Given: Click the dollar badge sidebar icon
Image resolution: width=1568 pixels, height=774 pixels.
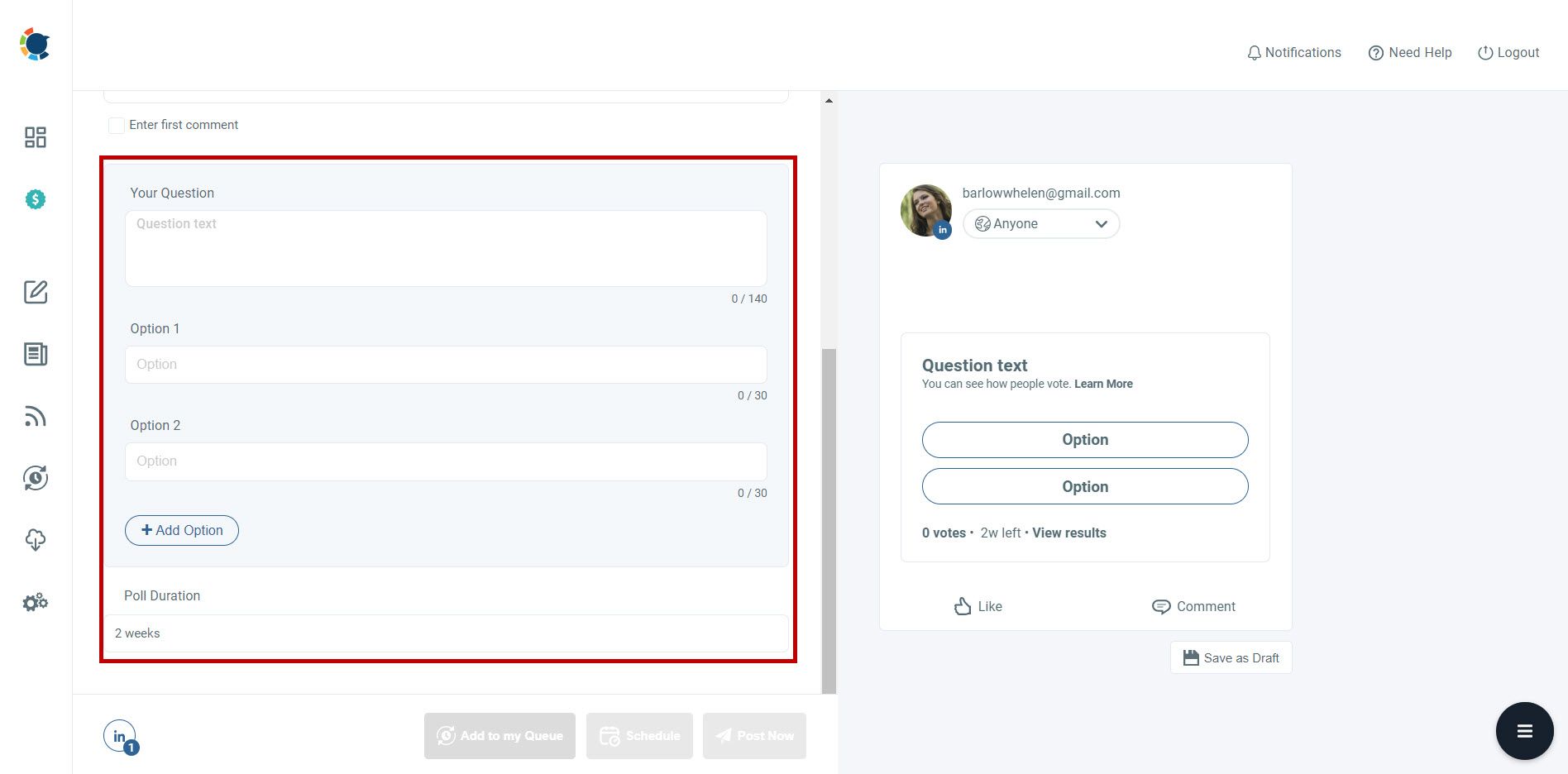Looking at the screenshot, I should tap(35, 199).
